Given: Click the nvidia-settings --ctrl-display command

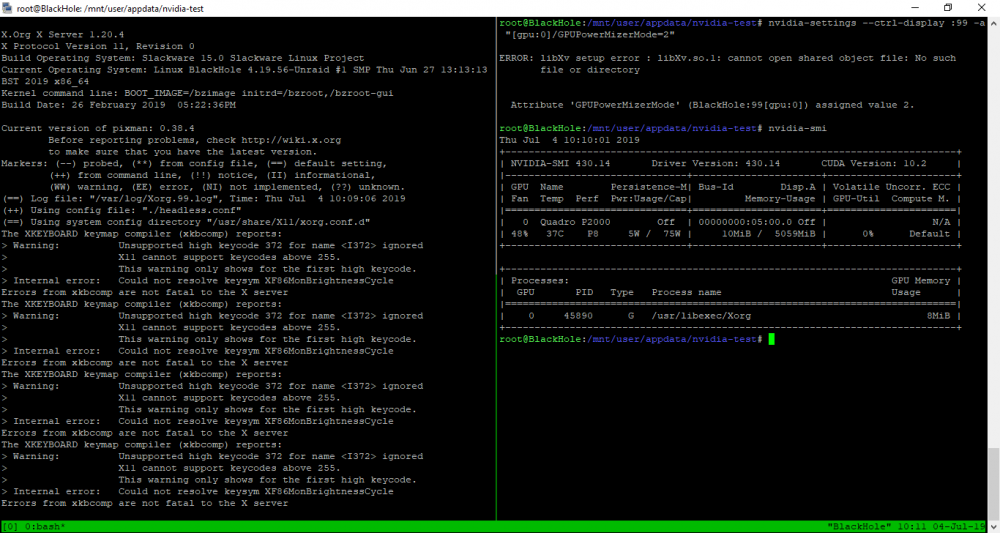Looking at the screenshot, I should pyautogui.click(x=876, y=23).
